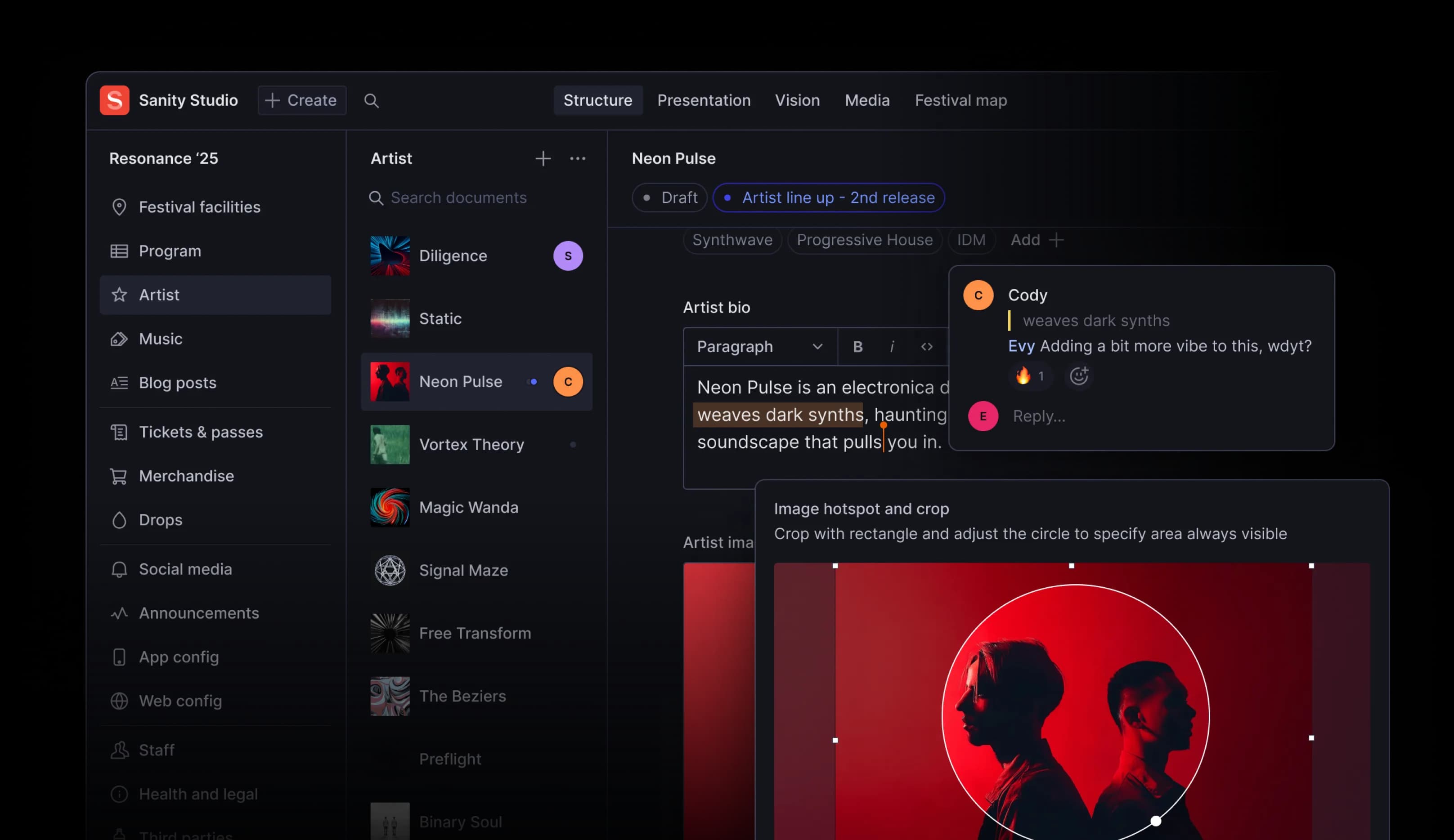Click the E avatar beside Reply
The height and width of the screenshot is (840, 1454).
point(983,416)
